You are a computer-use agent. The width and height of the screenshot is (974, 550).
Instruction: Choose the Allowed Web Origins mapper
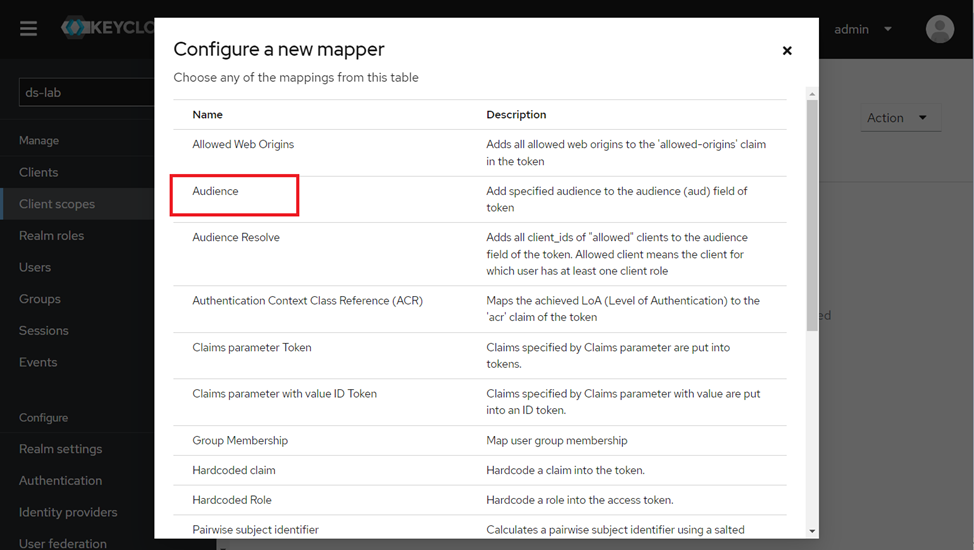pyautogui.click(x=243, y=144)
